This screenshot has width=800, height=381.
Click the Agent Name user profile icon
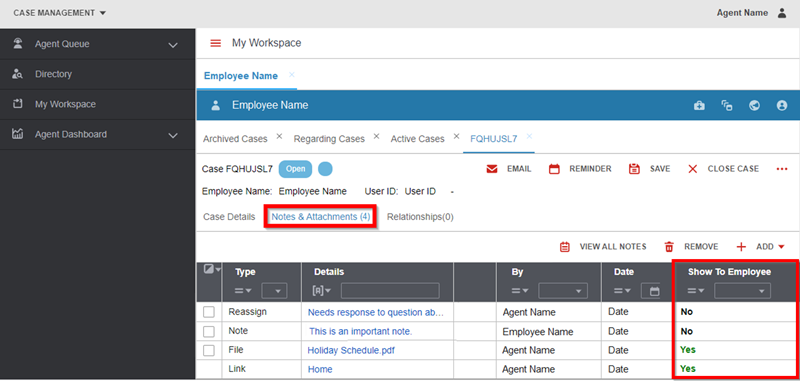click(782, 13)
